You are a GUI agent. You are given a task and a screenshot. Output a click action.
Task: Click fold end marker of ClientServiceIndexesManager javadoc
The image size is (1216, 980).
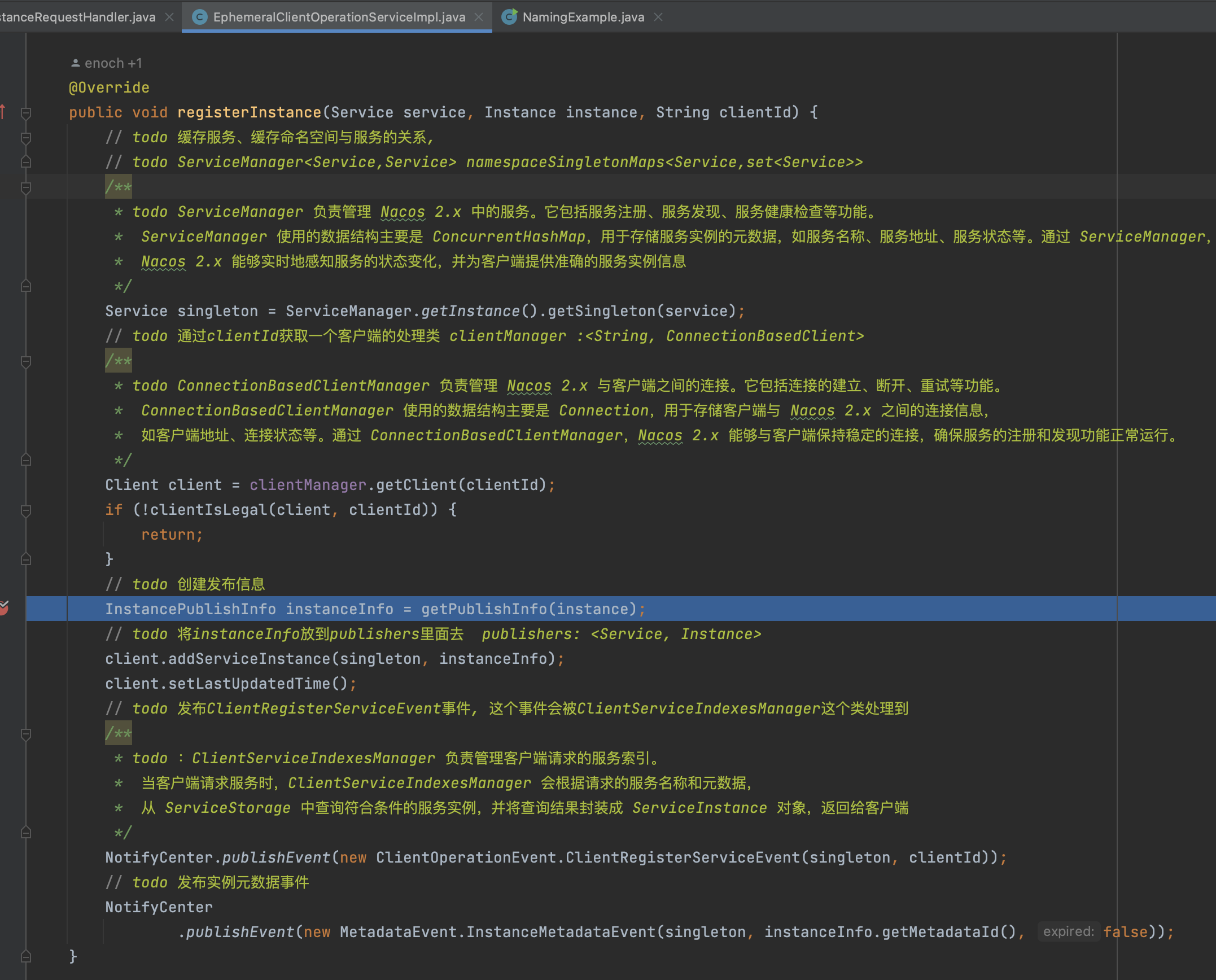(x=26, y=833)
